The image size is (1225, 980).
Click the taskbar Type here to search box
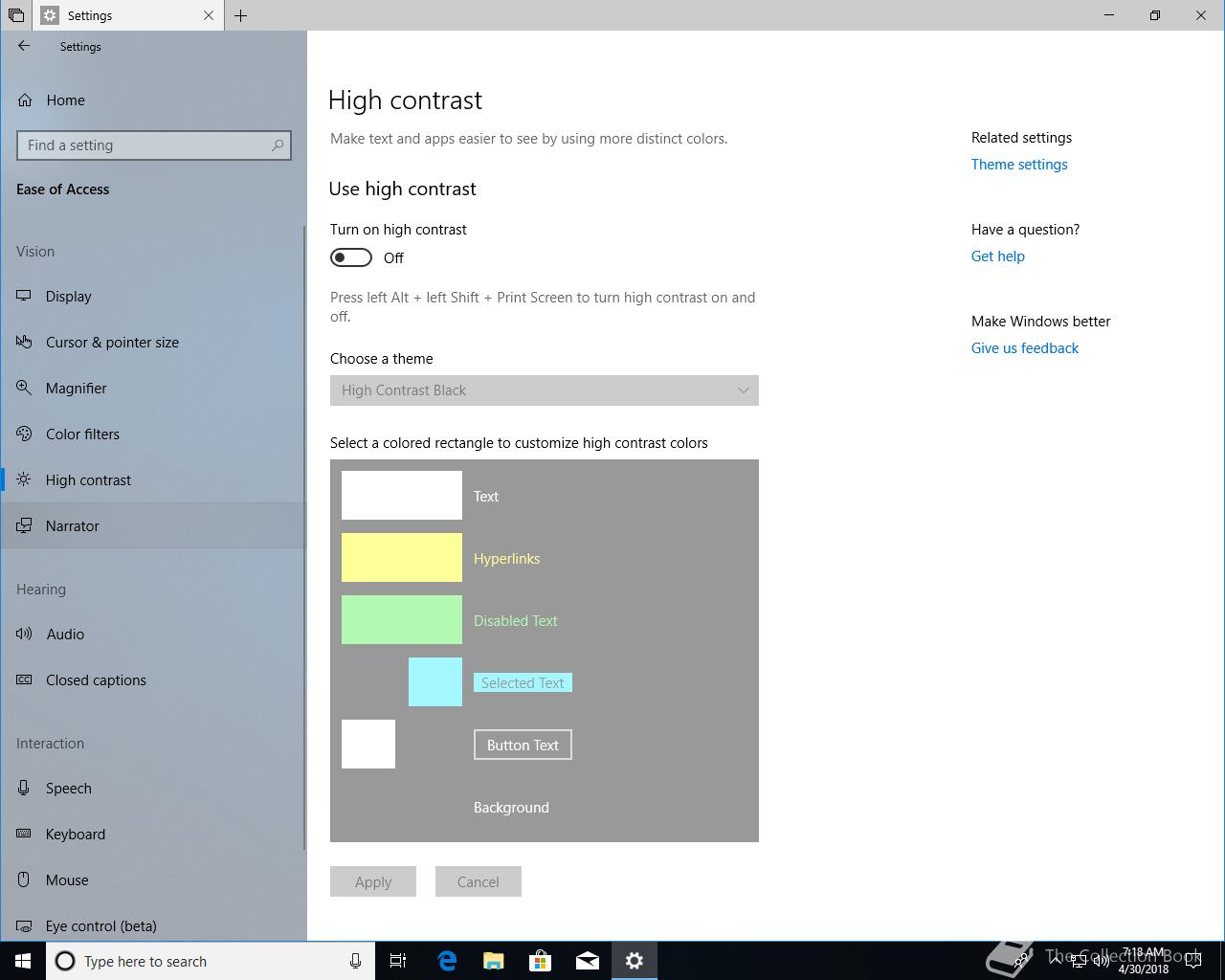(211, 961)
